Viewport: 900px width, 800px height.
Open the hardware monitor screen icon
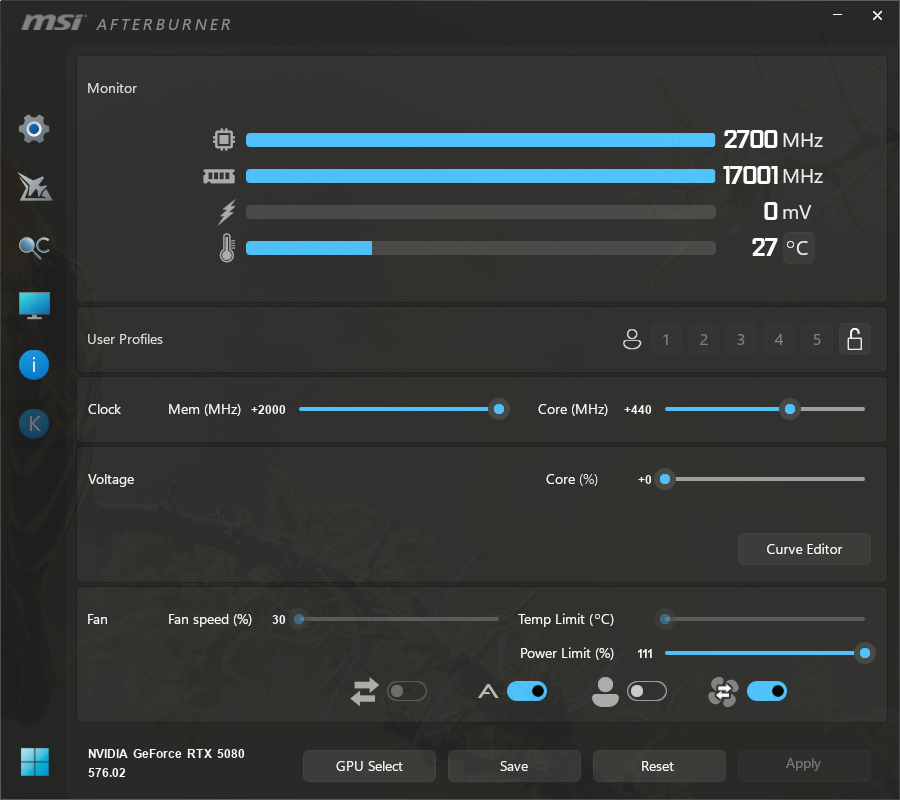pyautogui.click(x=34, y=305)
